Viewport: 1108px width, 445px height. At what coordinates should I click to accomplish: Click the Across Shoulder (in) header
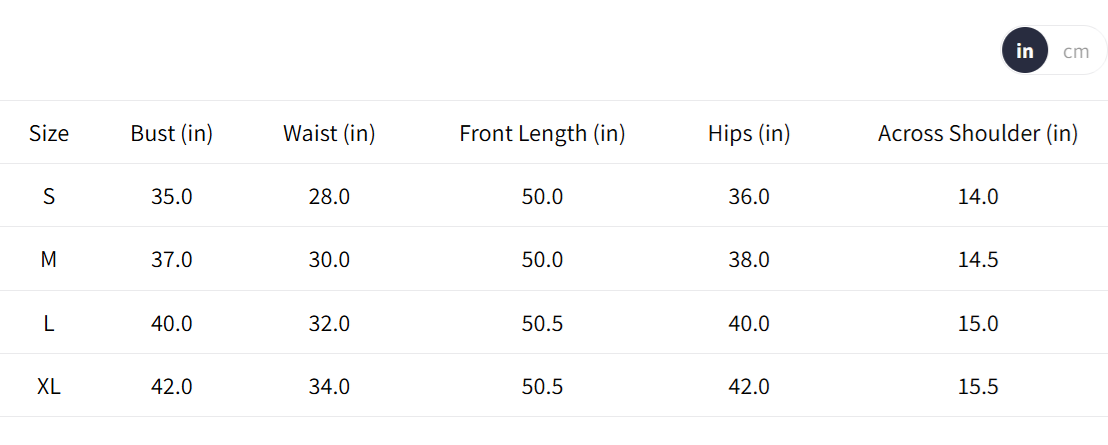click(978, 133)
